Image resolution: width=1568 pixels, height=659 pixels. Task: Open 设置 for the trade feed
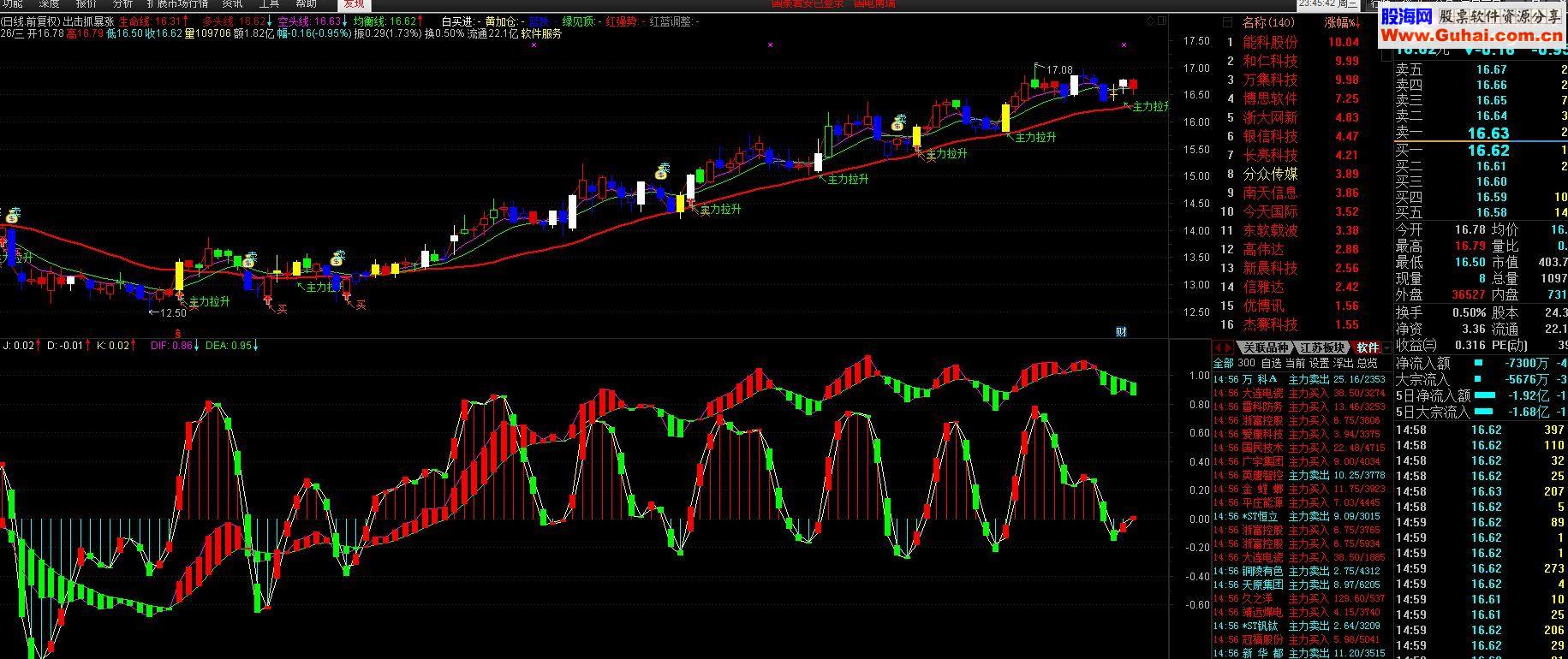pyautogui.click(x=1320, y=364)
